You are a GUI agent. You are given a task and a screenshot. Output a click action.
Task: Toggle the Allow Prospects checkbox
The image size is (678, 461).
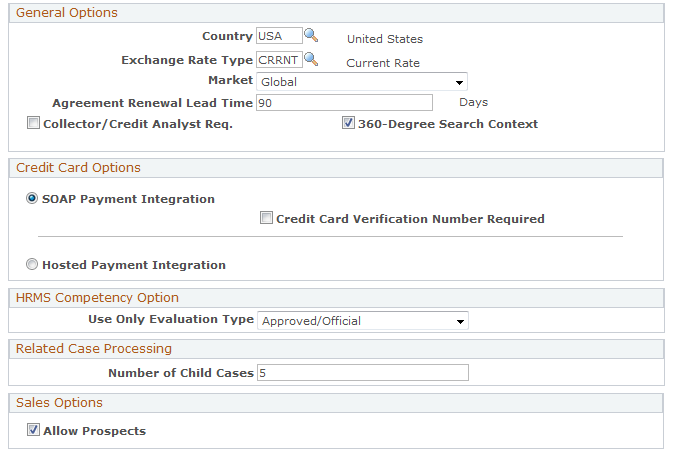click(x=33, y=430)
